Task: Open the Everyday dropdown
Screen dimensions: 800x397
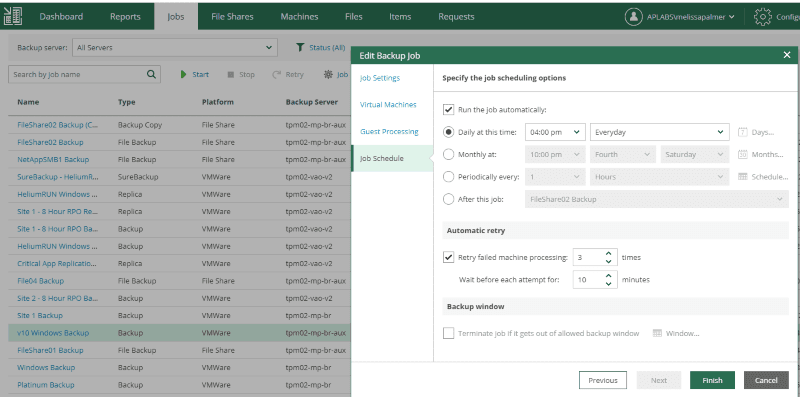Action: coord(659,132)
